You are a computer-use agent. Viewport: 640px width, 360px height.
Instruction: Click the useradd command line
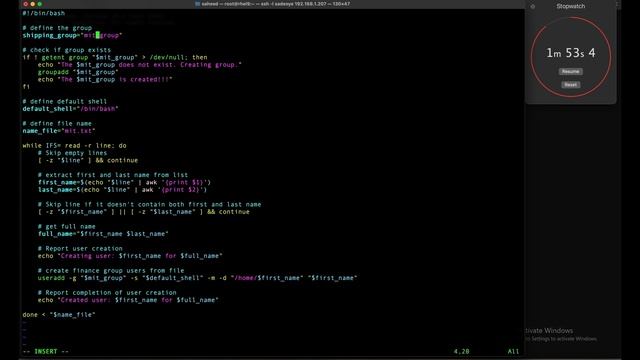[x=198, y=278]
